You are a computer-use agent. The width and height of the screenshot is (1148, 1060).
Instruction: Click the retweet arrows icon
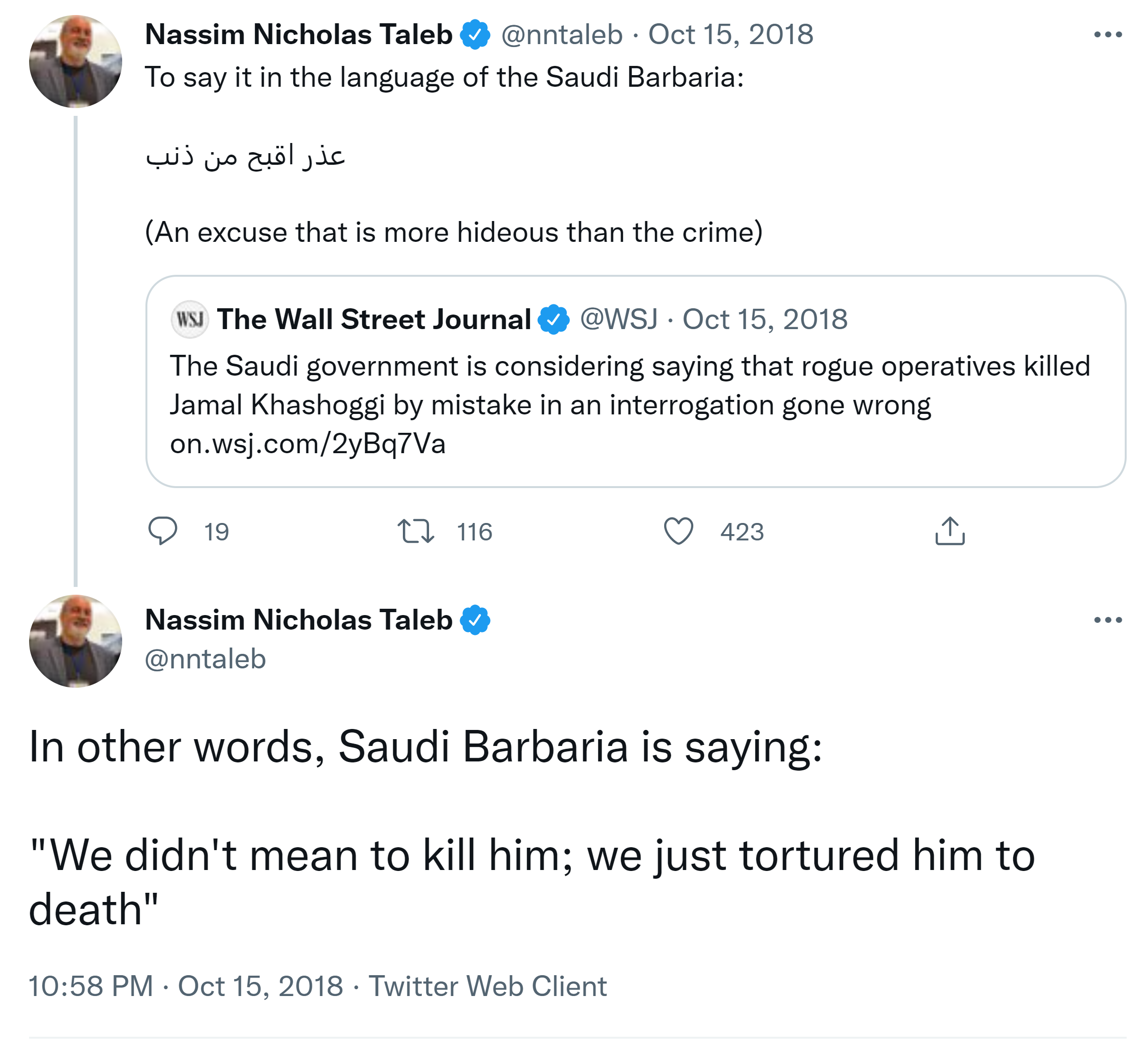[x=416, y=531]
